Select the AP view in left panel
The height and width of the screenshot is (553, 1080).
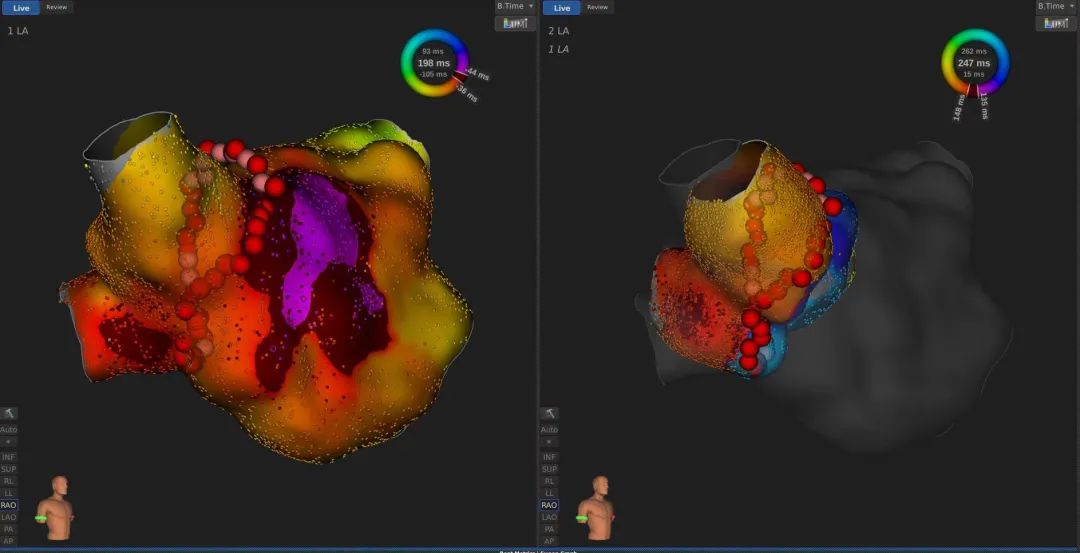point(9,541)
